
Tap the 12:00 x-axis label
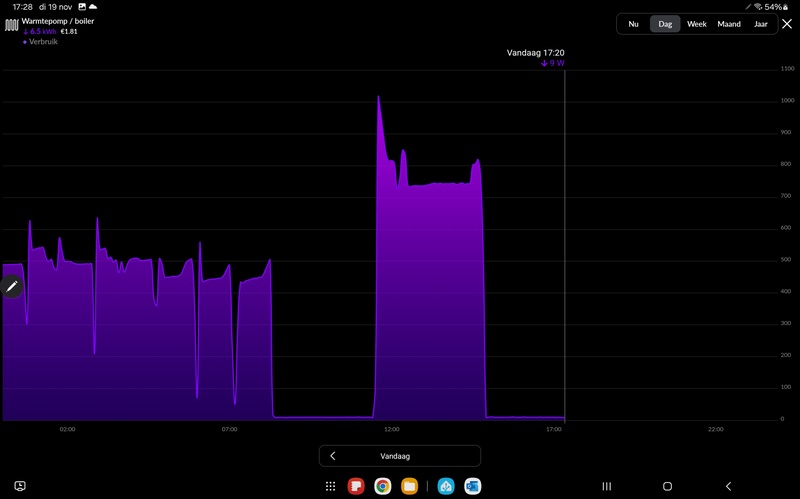point(392,429)
